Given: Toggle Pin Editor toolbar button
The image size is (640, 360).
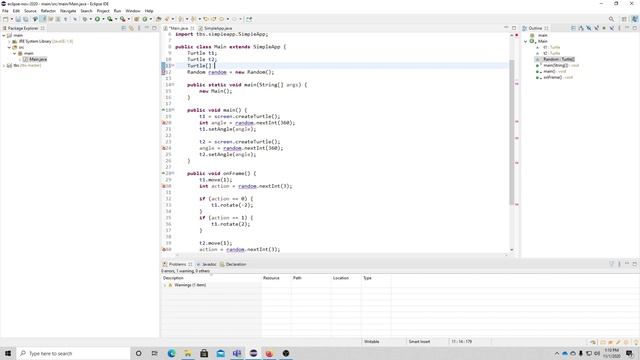Looking at the screenshot, I should click(249, 19).
